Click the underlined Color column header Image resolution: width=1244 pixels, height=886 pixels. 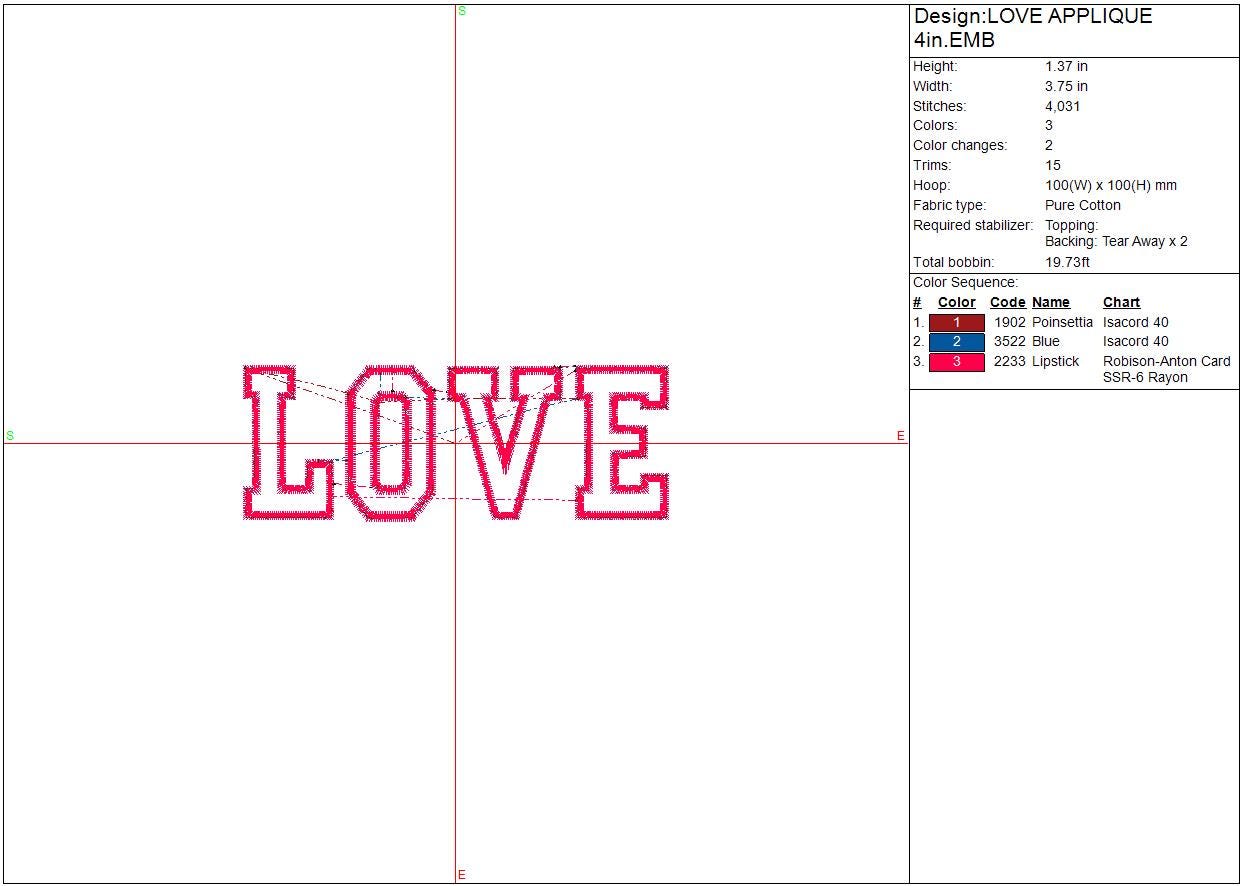(956, 302)
